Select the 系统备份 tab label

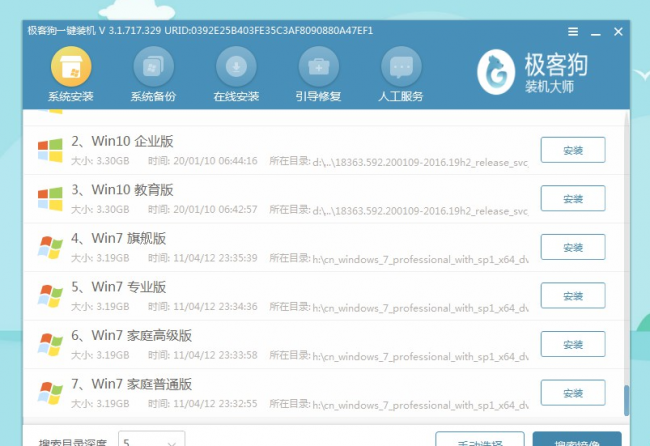153,97
